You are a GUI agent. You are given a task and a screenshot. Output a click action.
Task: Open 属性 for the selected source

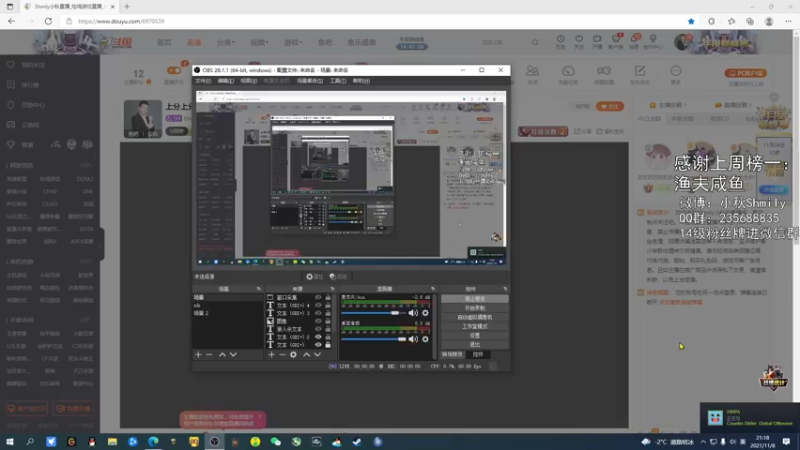tap(314, 277)
